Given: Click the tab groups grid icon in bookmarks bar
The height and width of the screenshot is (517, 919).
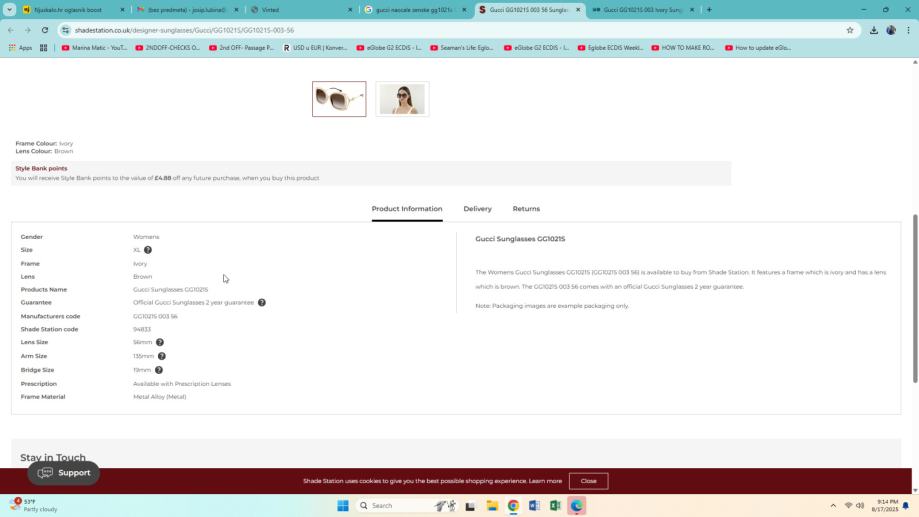Looking at the screenshot, I should [43, 47].
